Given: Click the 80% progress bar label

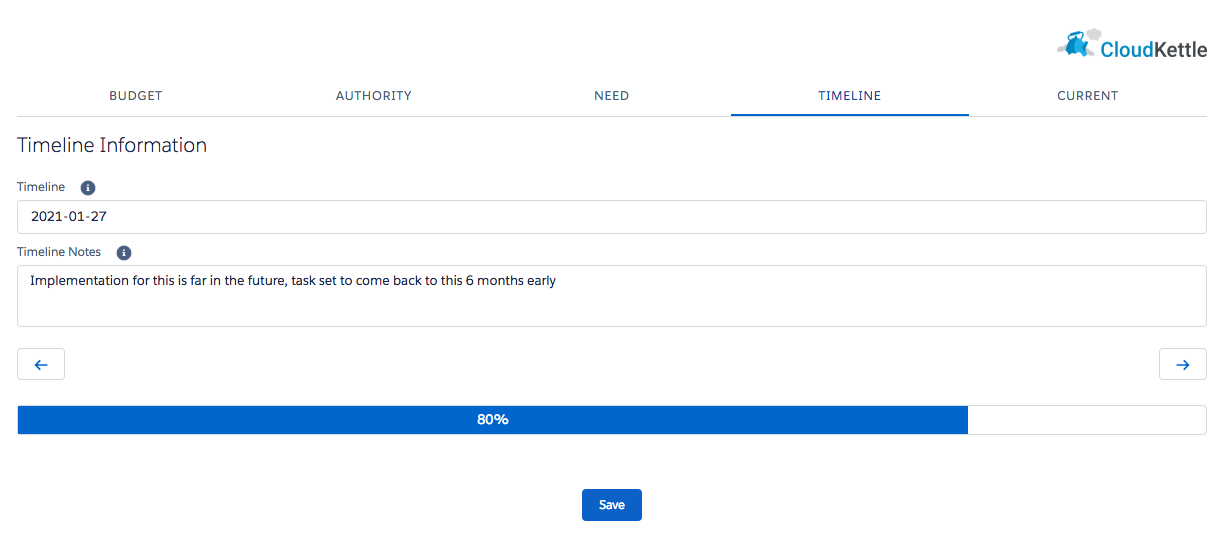Looking at the screenshot, I should tap(492, 420).
